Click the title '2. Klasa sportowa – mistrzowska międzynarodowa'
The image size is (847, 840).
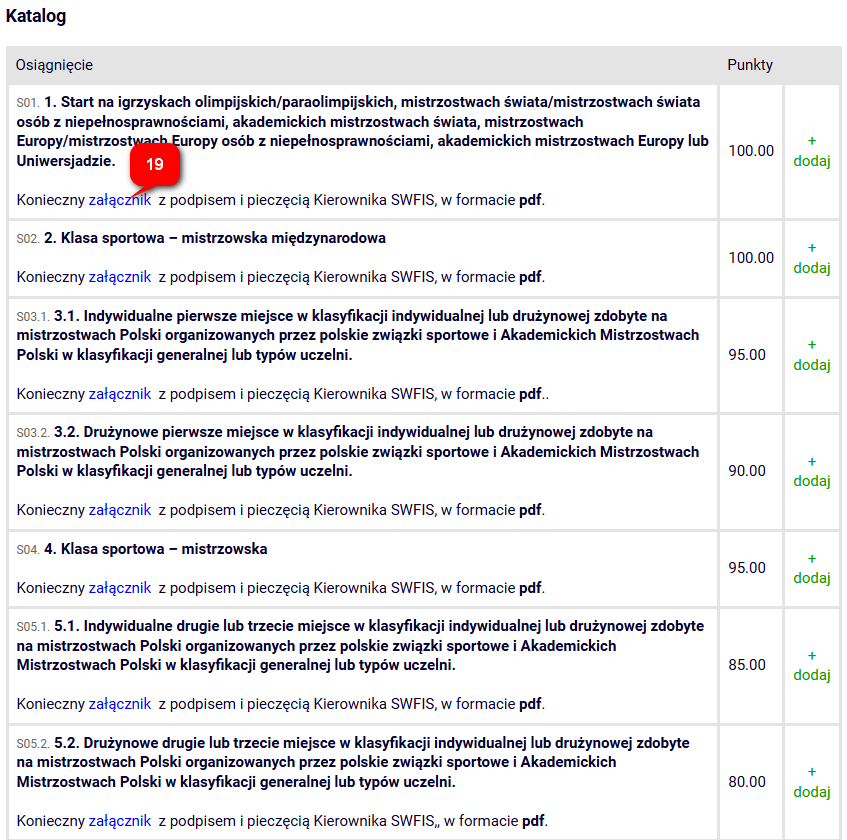(215, 238)
